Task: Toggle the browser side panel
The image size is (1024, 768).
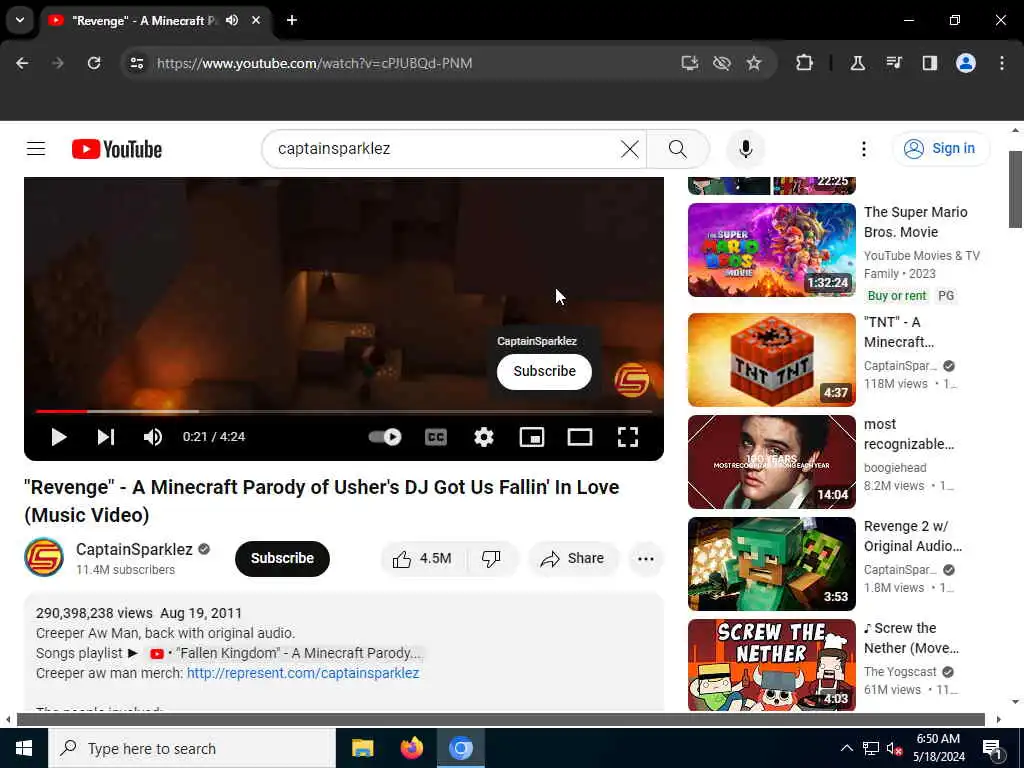Action: point(929,63)
